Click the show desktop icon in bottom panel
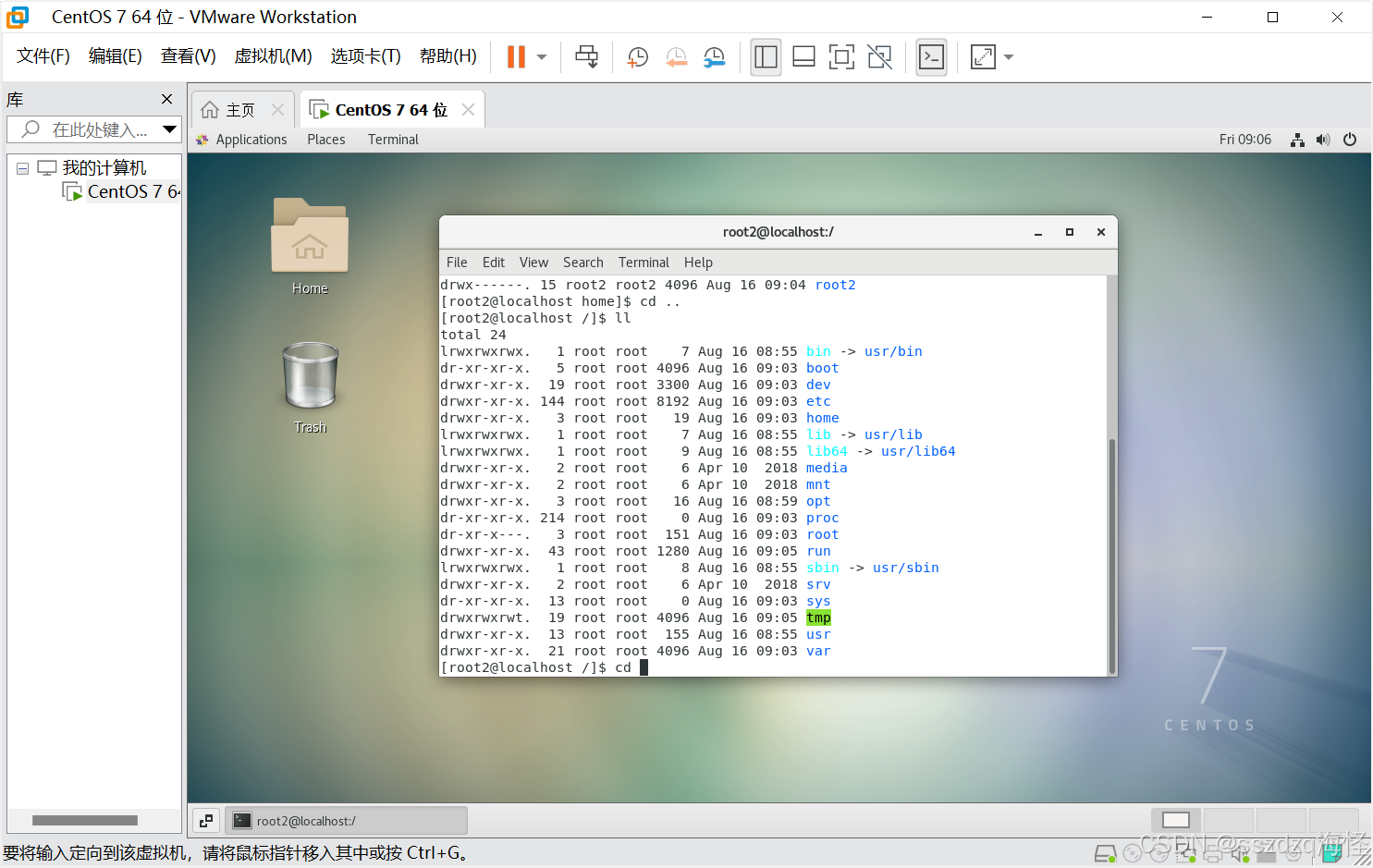This screenshot has width=1373, height=868. point(206,821)
